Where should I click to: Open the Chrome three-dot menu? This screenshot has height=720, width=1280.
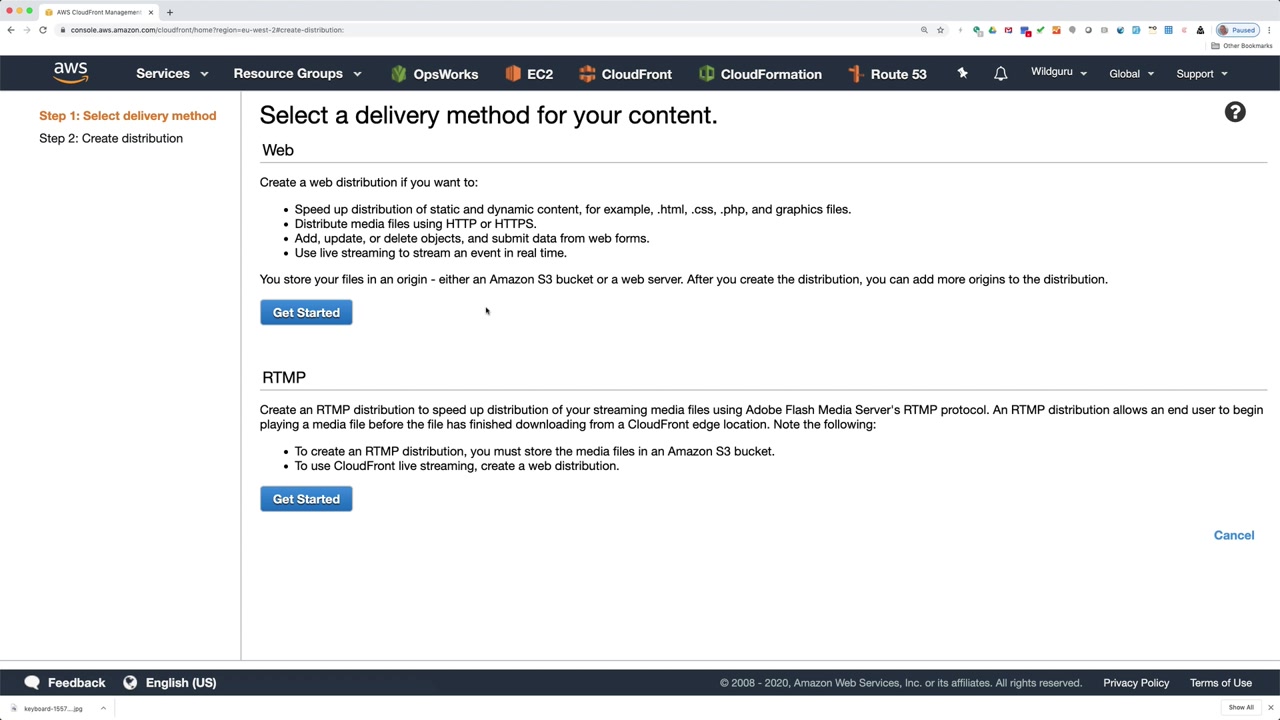click(x=1270, y=30)
